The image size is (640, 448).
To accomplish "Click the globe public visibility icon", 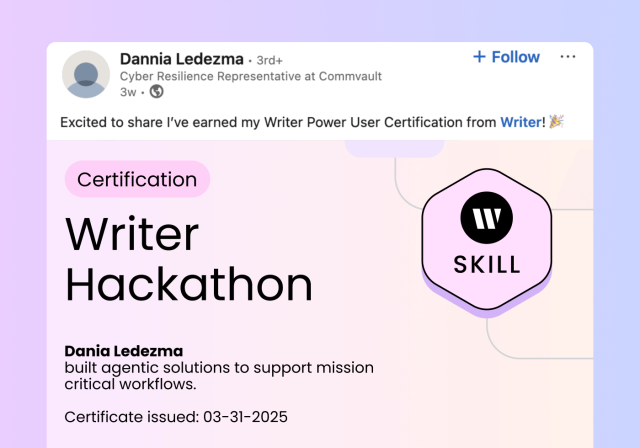I will click(x=156, y=91).
